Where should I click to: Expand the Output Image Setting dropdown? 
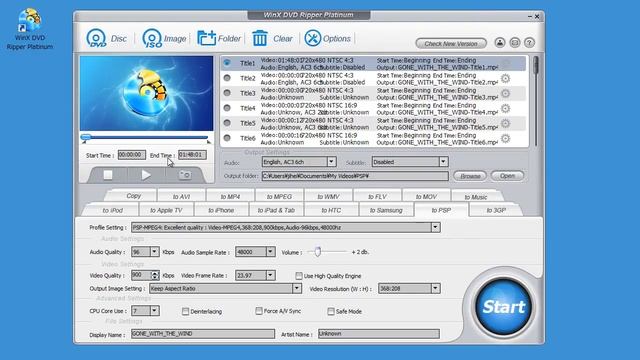[x=297, y=289]
